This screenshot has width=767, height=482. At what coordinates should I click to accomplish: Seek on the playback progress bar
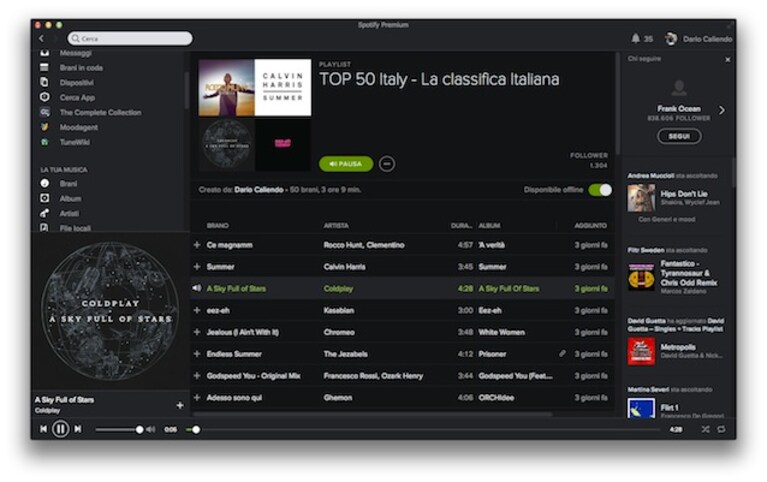click(422, 430)
